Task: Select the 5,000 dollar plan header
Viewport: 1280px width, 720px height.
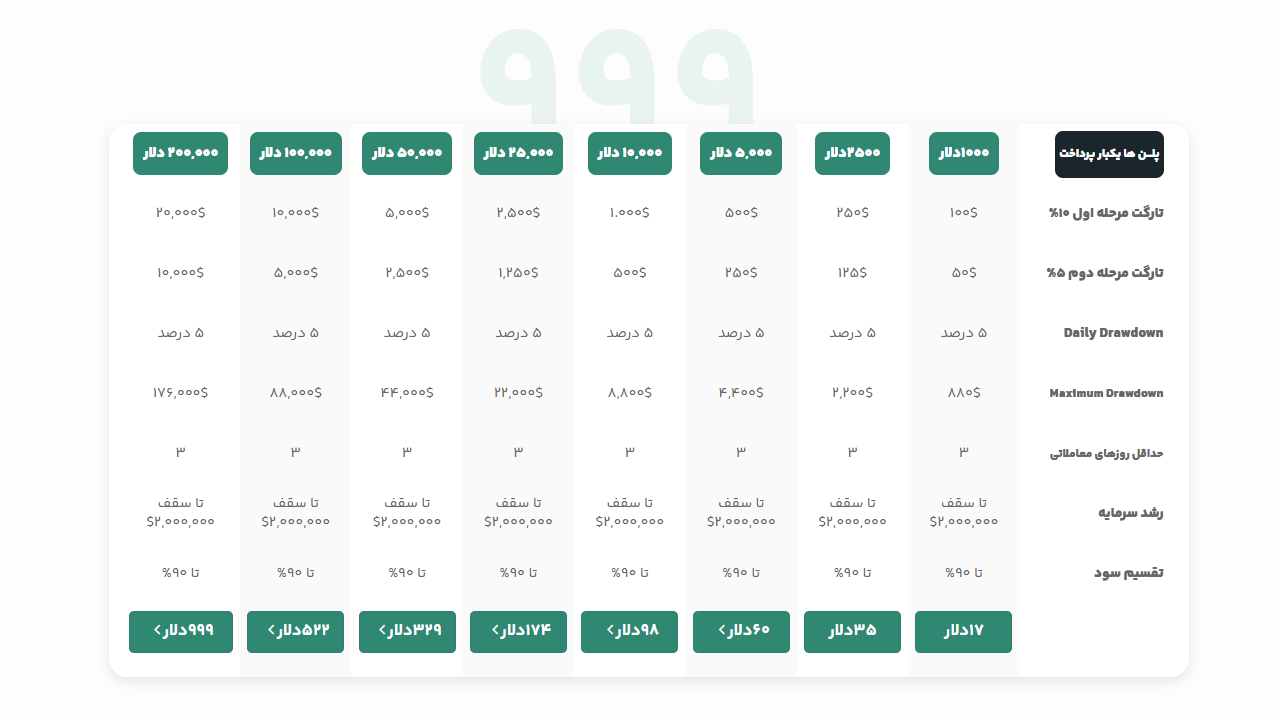Action: (741, 153)
